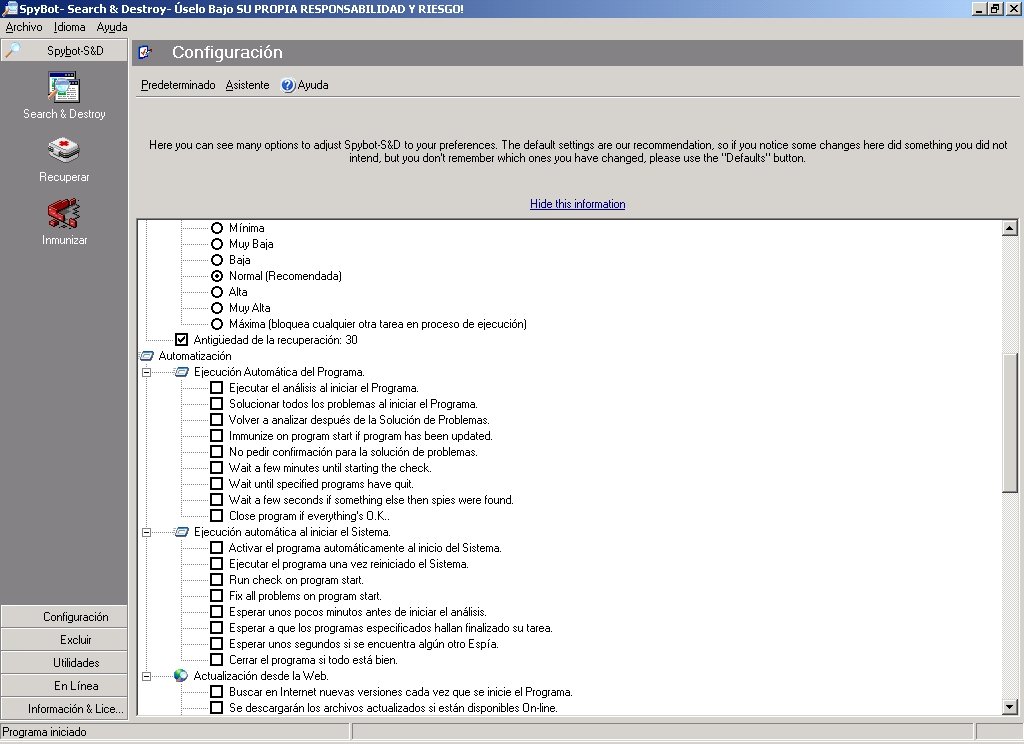Screen dimensions: 1024x744
Task: Open the Utilidades sidebar section
Action: pos(64,662)
